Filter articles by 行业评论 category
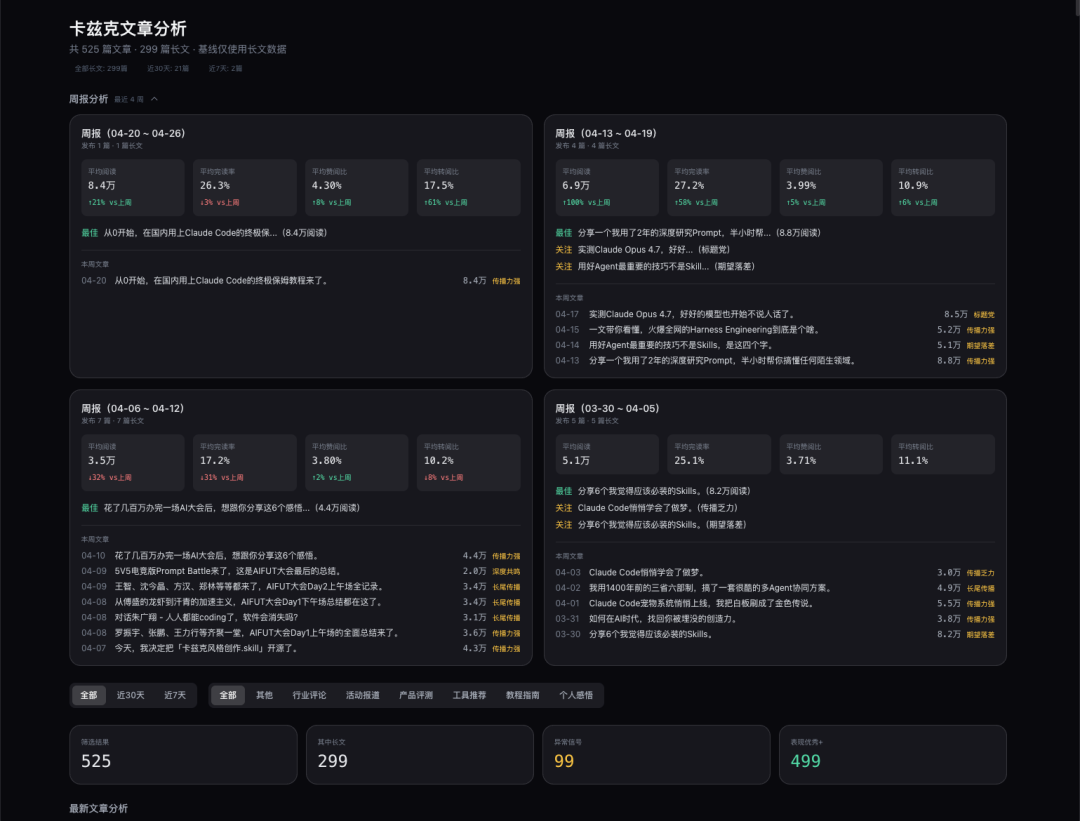Viewport: 1080px width, 821px height. tap(309, 695)
